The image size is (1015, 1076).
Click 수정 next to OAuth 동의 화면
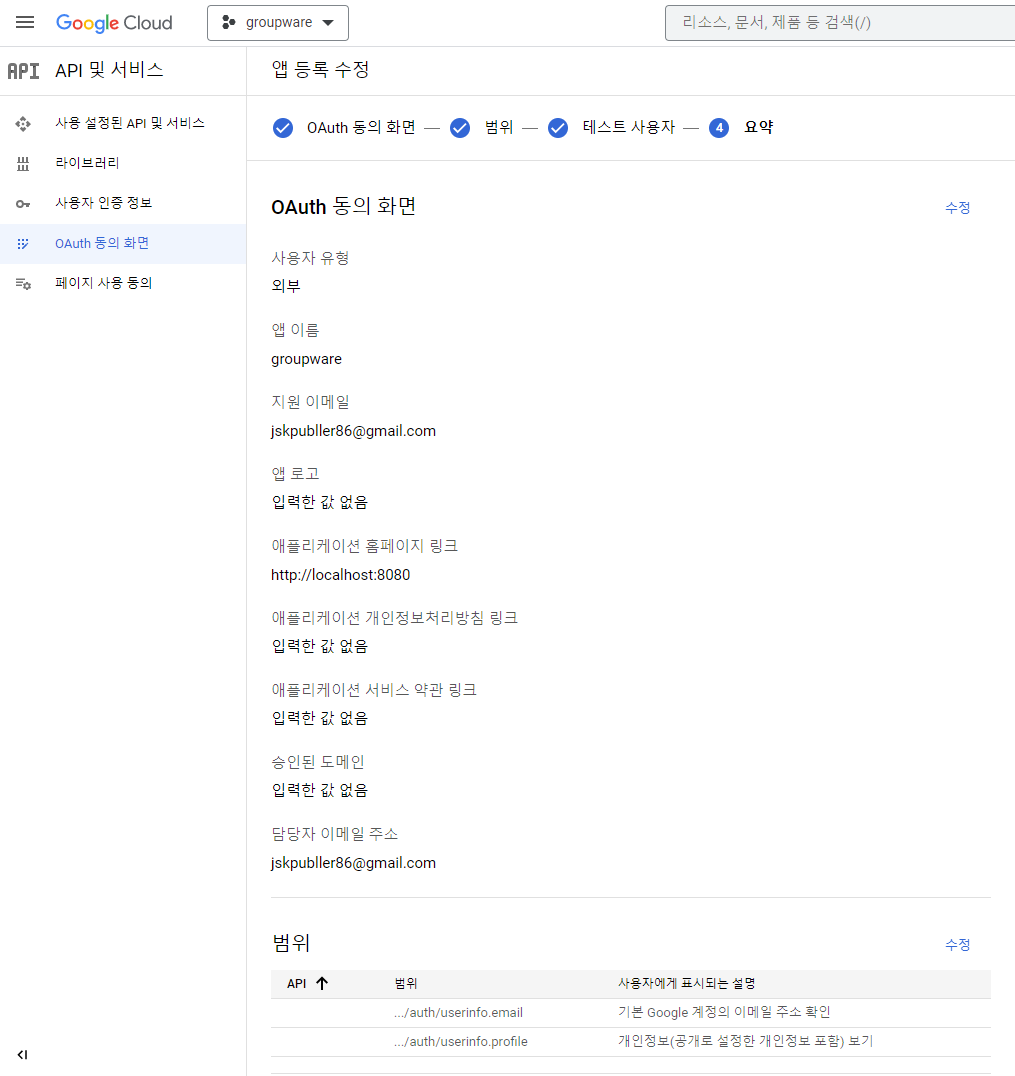click(x=957, y=207)
